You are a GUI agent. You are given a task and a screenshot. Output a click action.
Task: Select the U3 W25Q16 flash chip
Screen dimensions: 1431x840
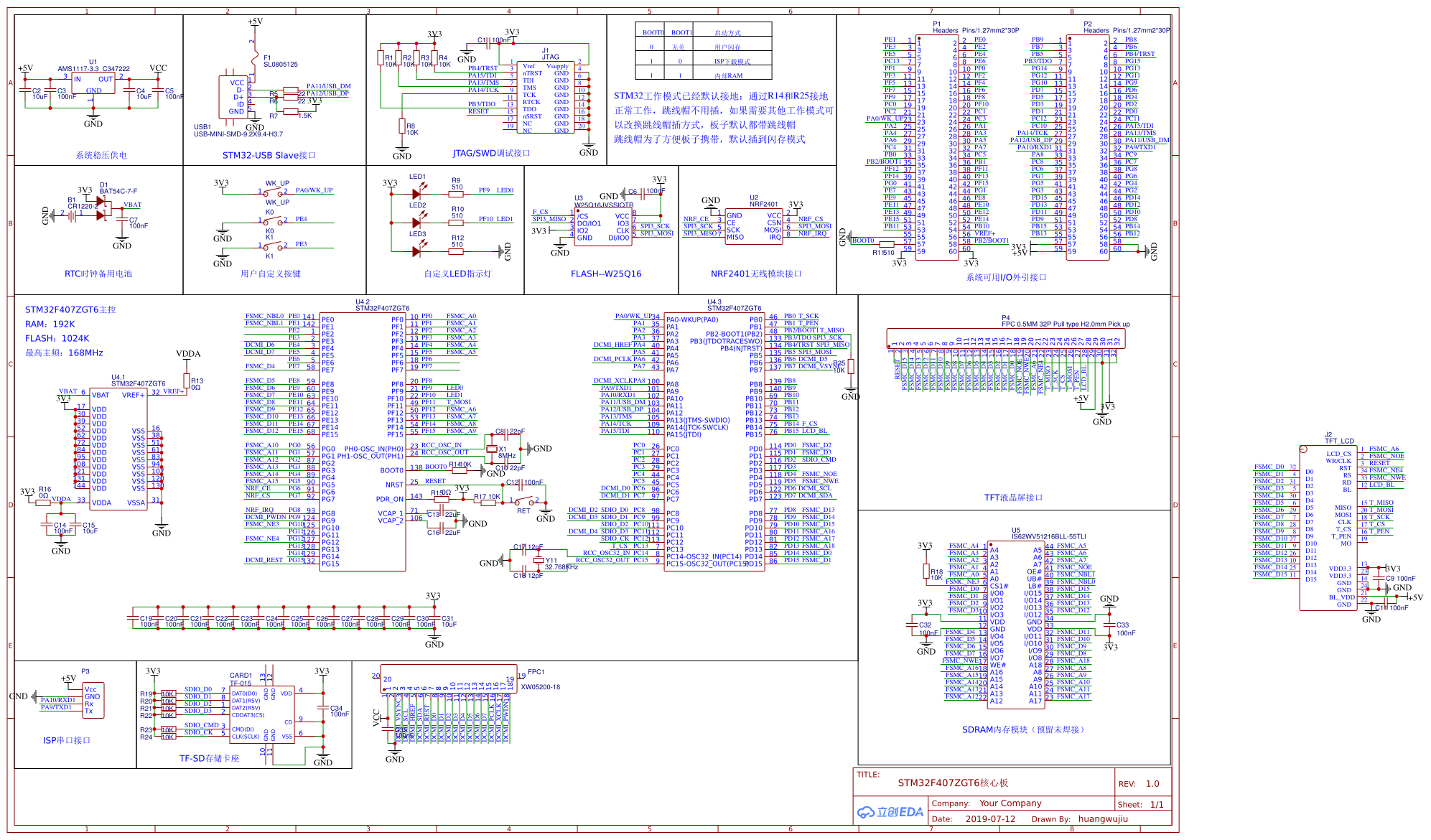[603, 227]
